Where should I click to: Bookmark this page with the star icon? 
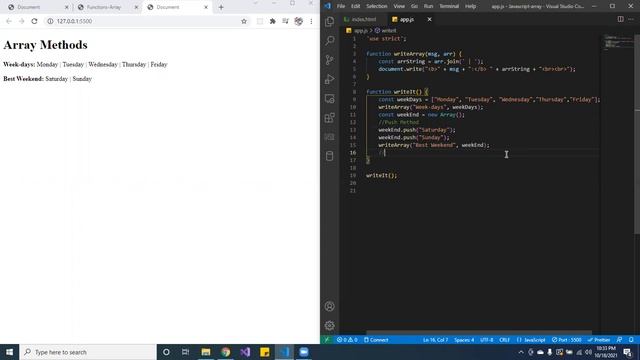tap(244, 21)
